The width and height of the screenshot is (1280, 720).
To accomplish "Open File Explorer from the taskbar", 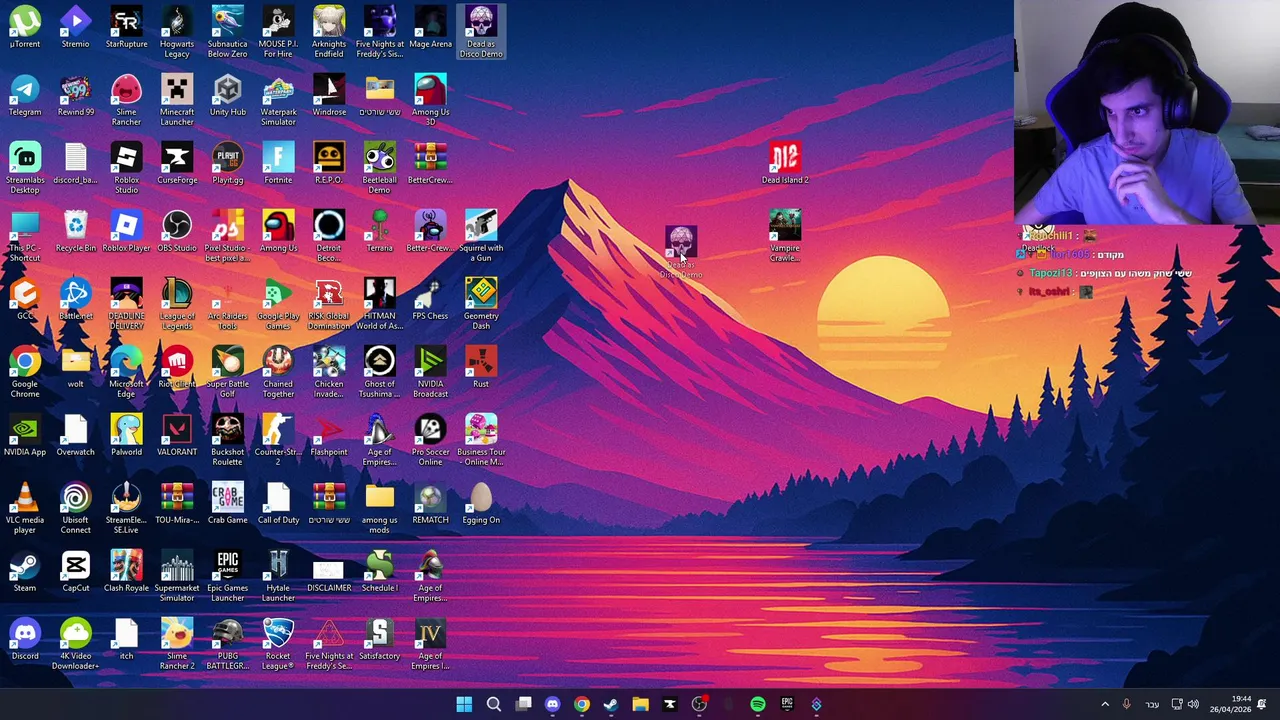I will point(640,704).
